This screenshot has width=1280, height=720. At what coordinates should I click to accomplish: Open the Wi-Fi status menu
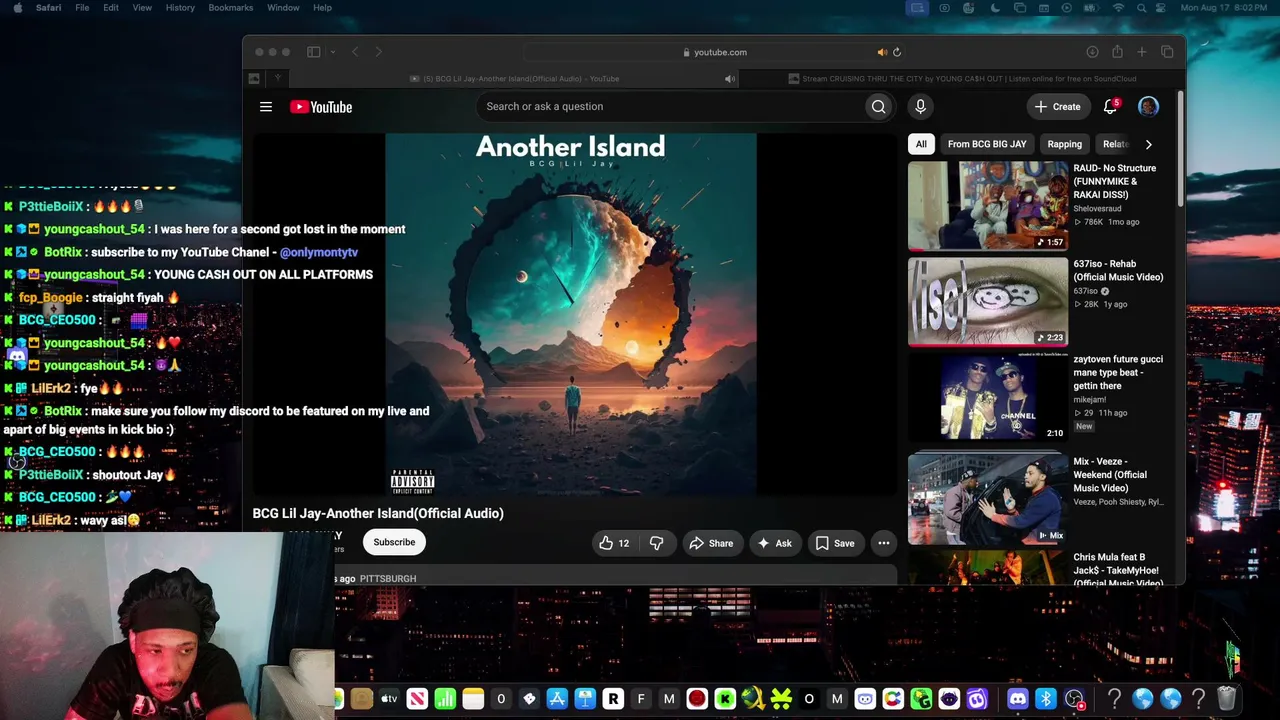point(1118,8)
